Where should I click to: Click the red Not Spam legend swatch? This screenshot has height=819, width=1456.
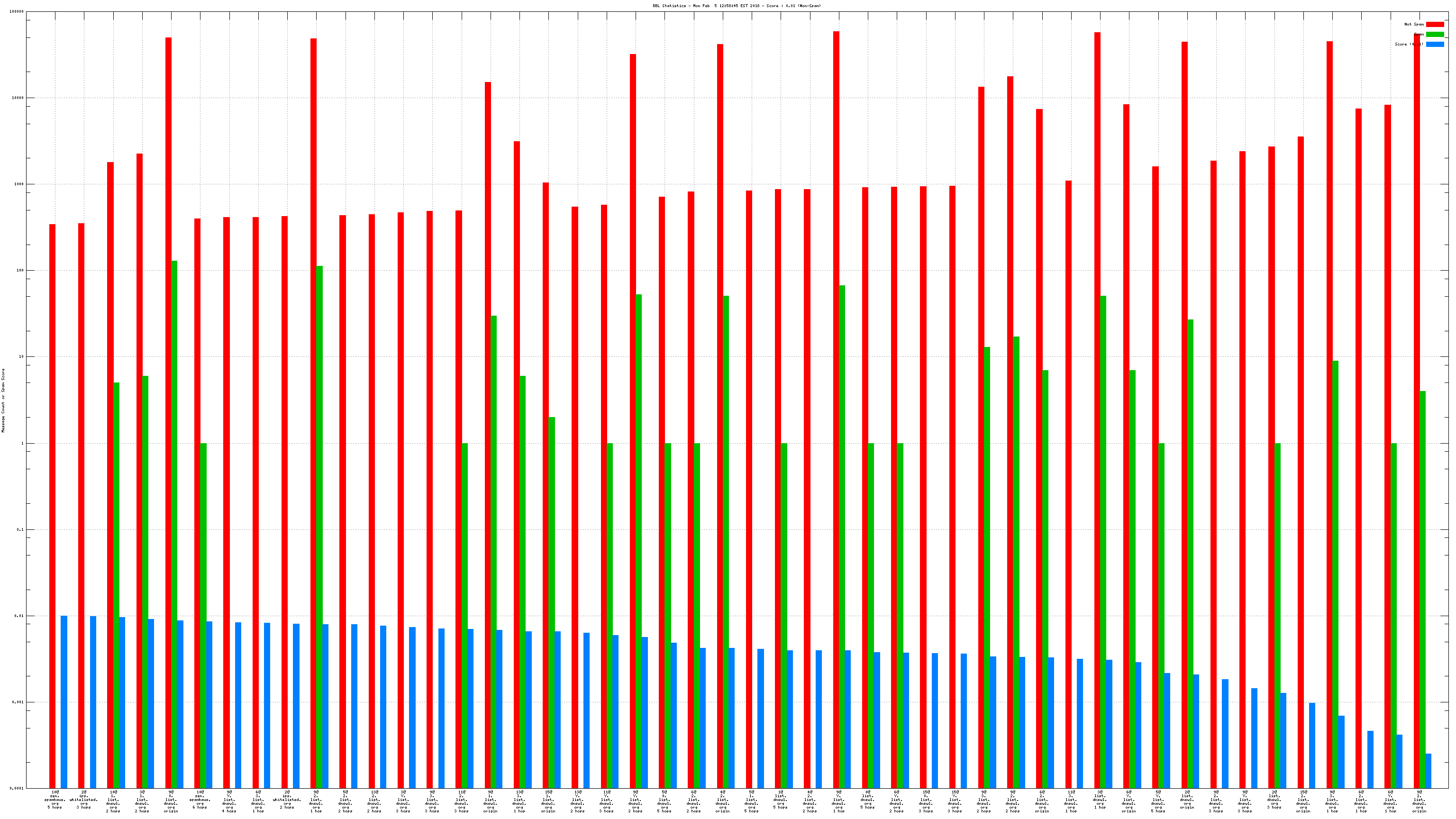(x=1435, y=24)
